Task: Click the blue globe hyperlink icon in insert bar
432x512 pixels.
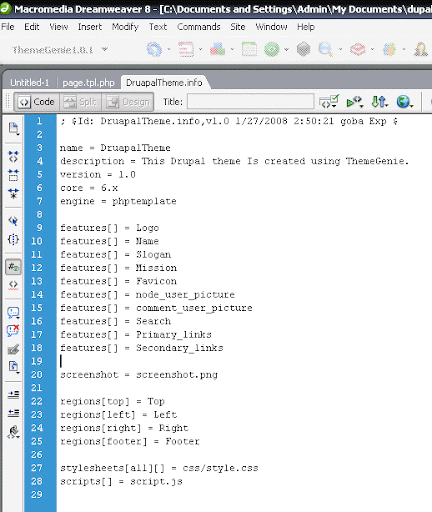Action: [x=154, y=49]
